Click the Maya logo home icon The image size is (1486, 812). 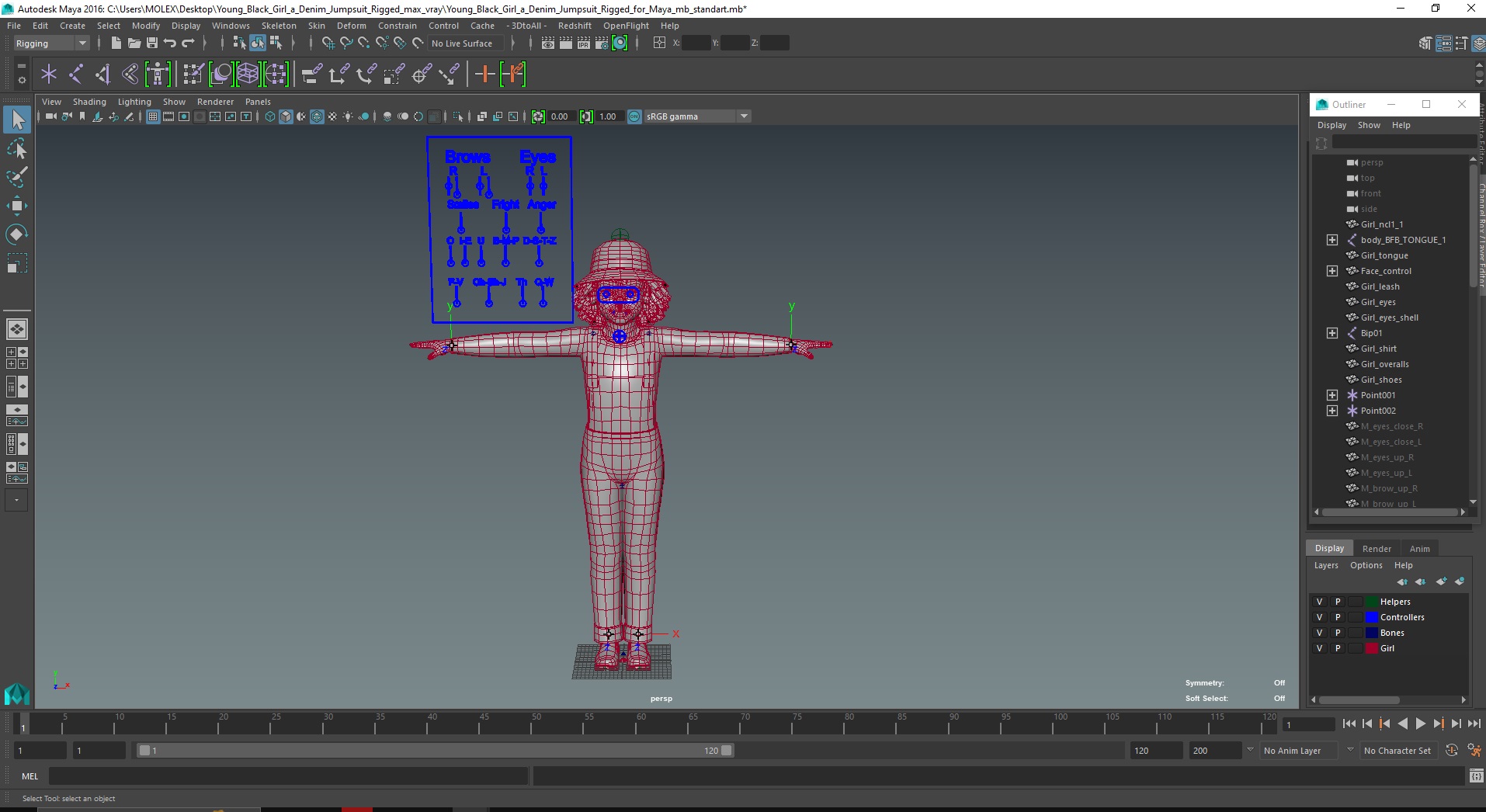(x=17, y=693)
